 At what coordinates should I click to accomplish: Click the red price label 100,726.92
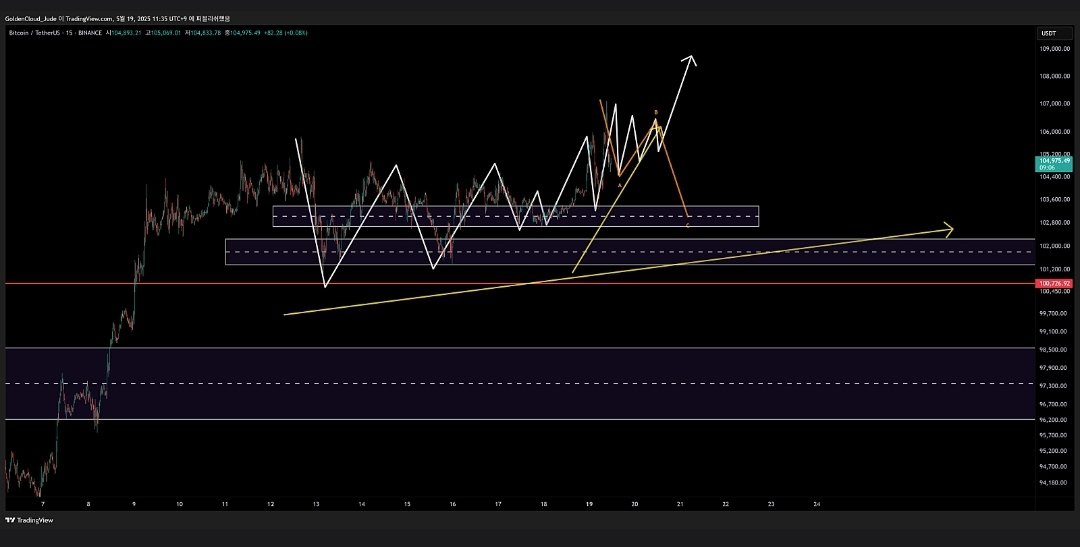[x=1053, y=283]
